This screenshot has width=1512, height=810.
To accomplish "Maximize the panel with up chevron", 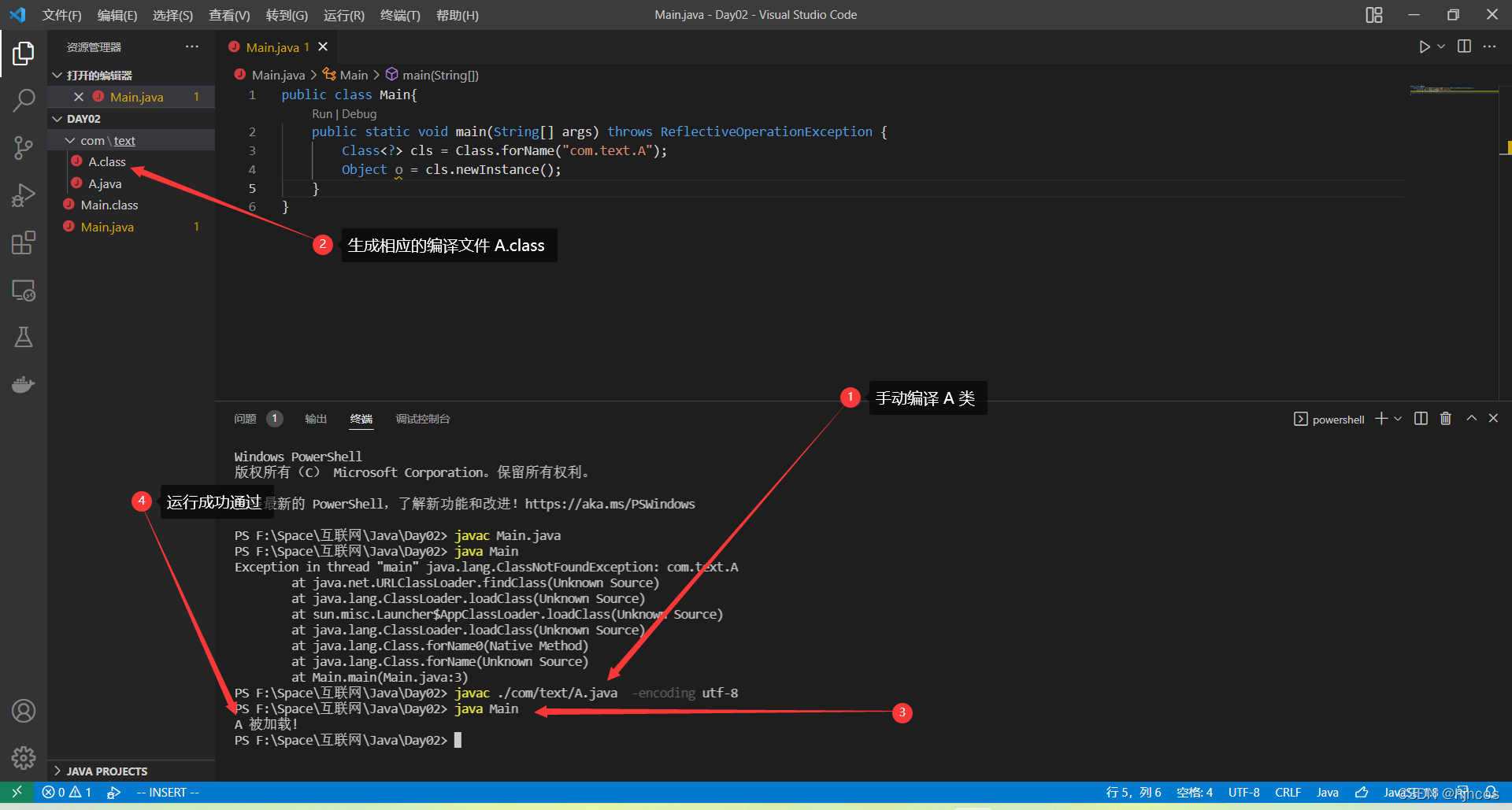I will point(1471,419).
